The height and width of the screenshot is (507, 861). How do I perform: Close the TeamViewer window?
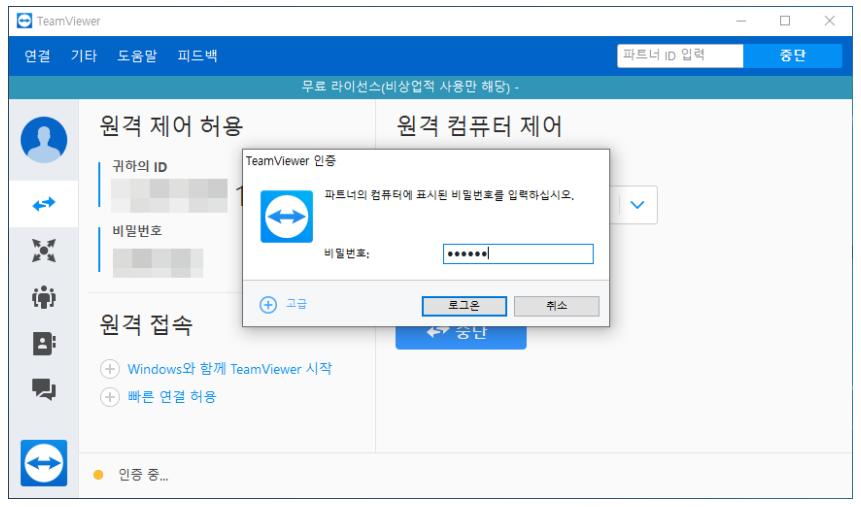coord(829,21)
